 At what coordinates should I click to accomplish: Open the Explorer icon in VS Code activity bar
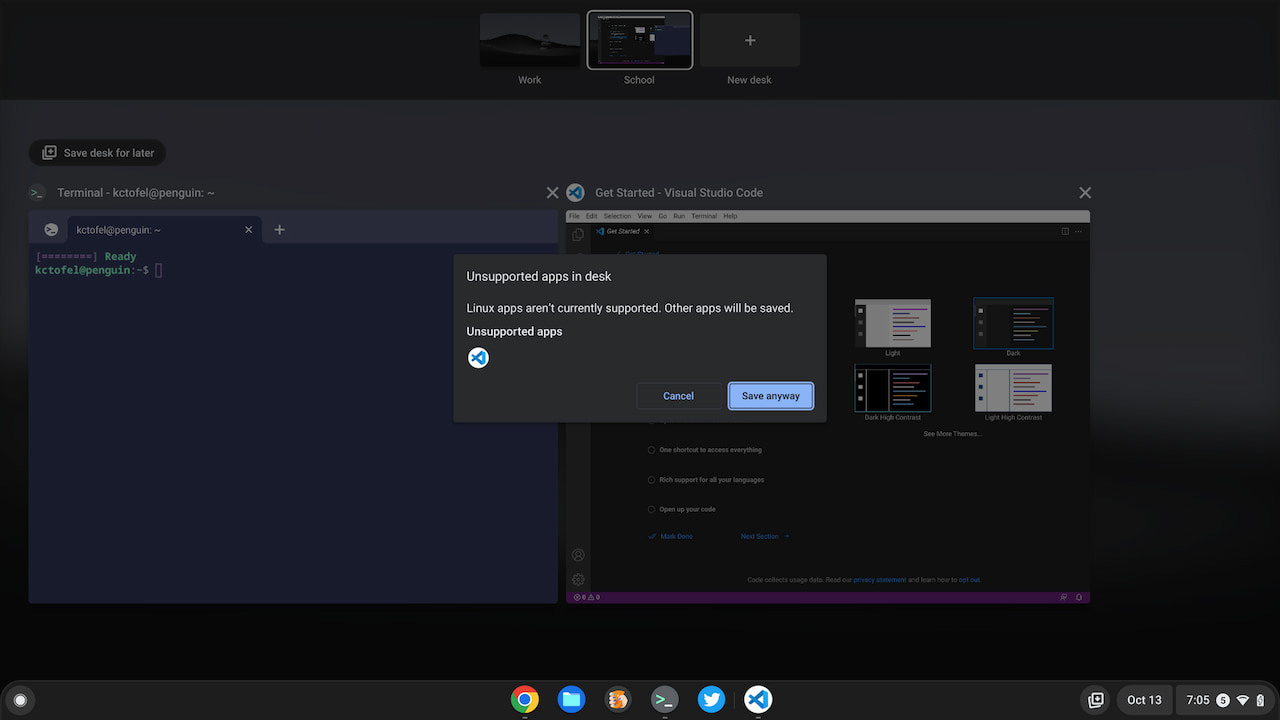[x=578, y=235]
